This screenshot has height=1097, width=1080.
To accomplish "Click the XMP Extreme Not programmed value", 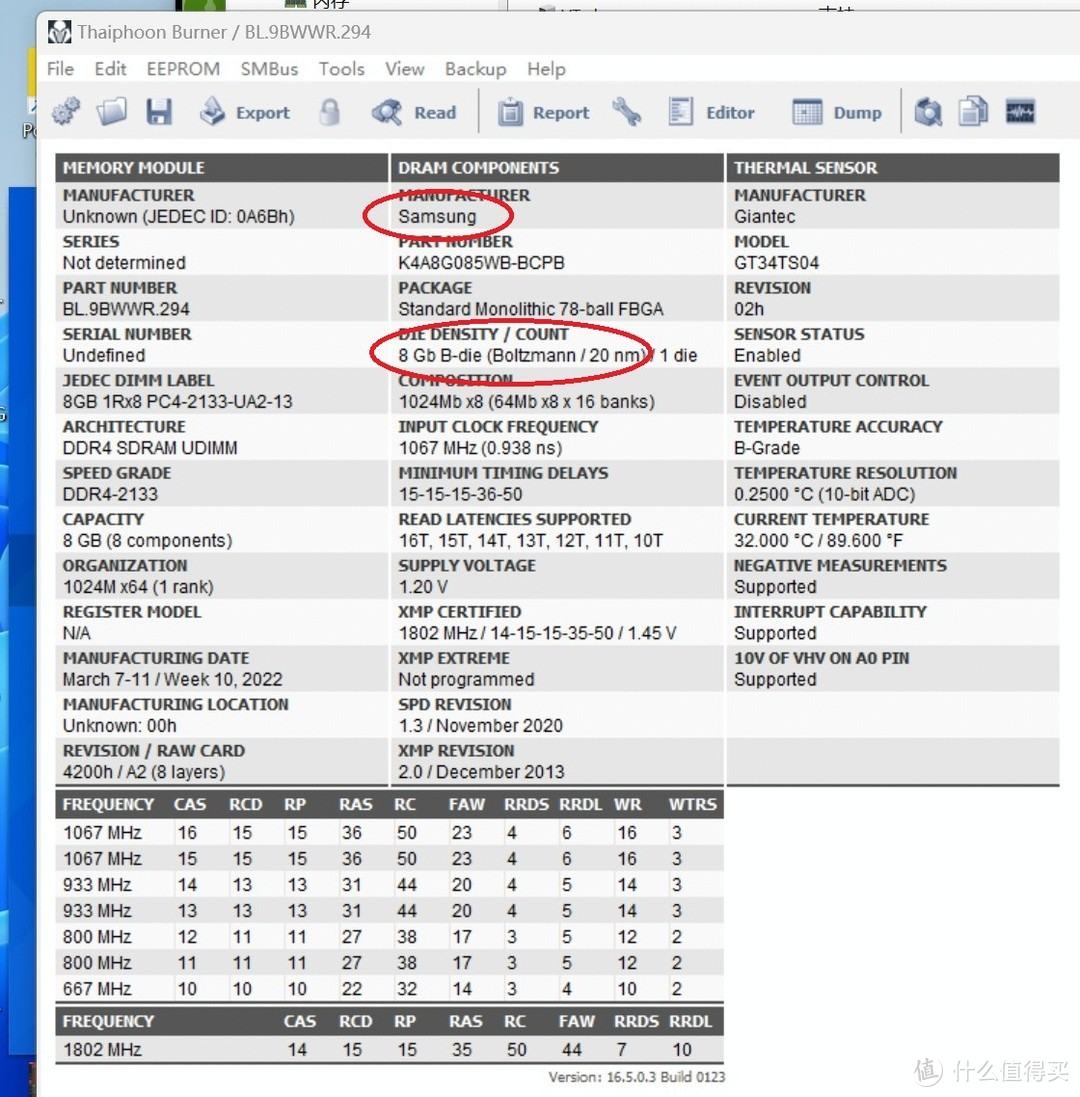I will pyautogui.click(x=466, y=679).
